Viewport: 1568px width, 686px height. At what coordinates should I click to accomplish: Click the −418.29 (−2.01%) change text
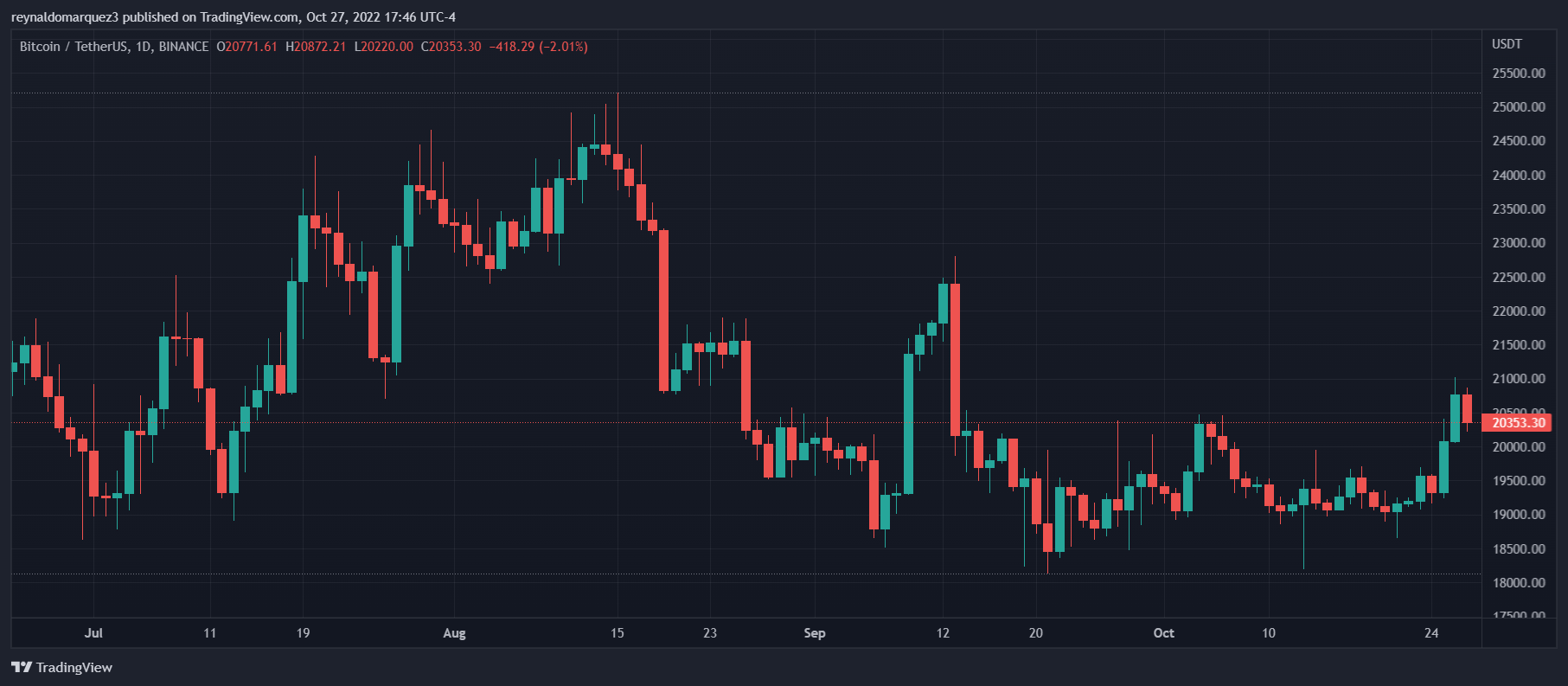(538, 47)
